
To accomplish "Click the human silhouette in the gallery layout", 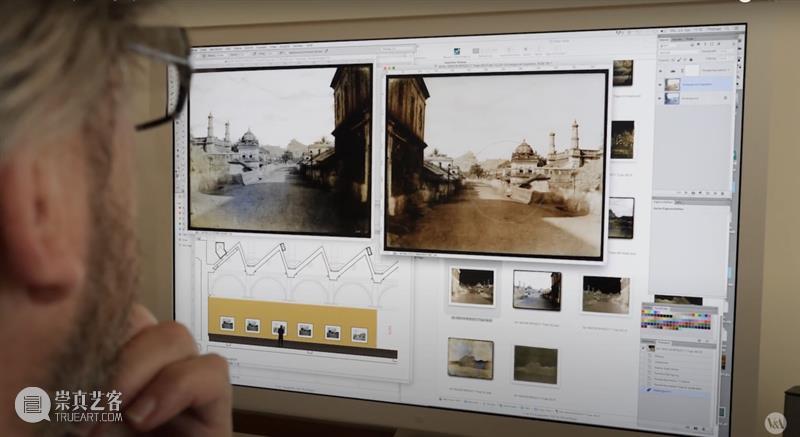I will click(281, 335).
